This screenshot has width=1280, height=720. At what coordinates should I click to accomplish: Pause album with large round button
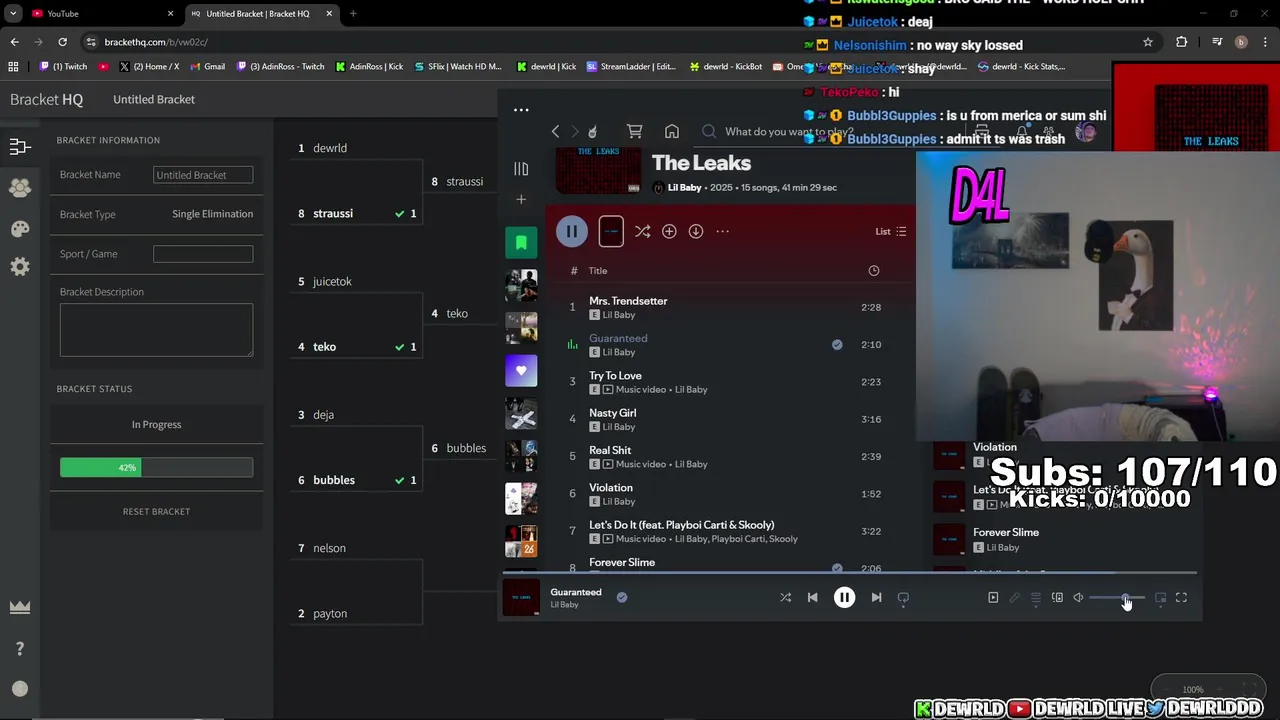point(572,231)
